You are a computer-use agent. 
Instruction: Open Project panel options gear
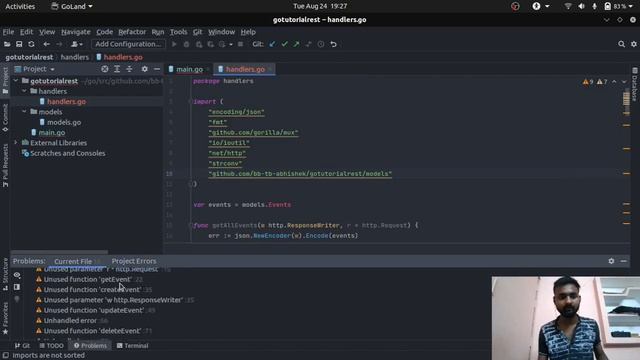point(144,69)
